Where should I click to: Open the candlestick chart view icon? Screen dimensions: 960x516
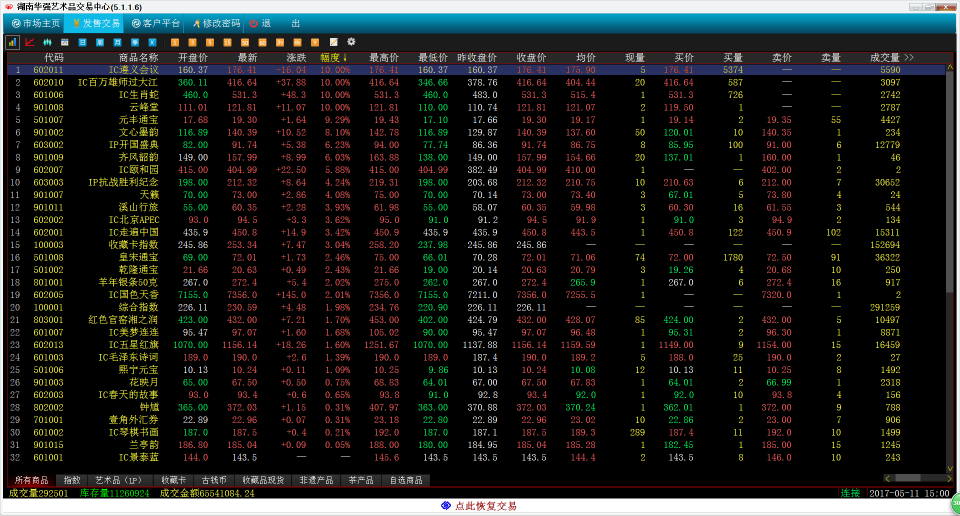(47, 42)
